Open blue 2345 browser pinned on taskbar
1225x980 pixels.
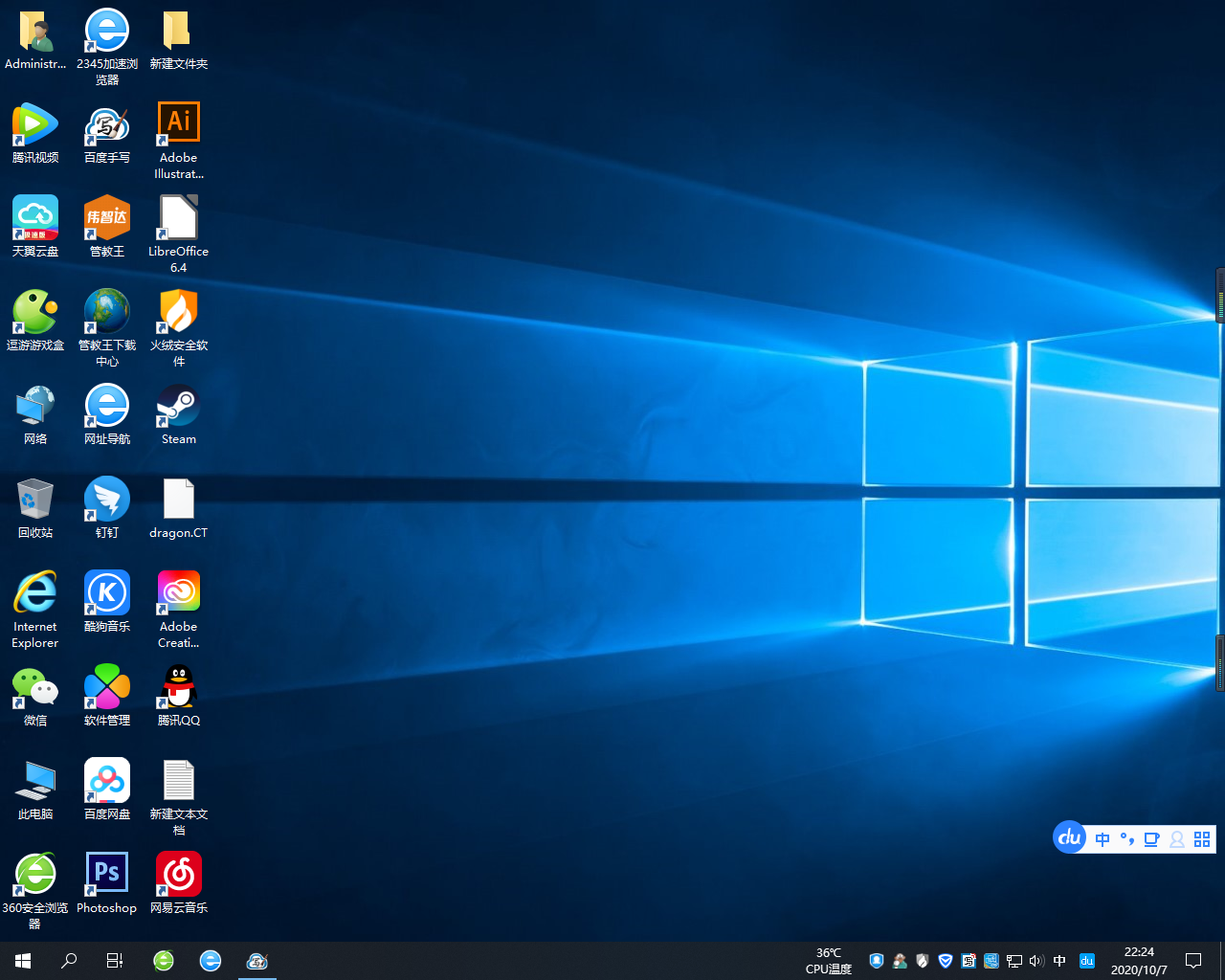(x=211, y=961)
